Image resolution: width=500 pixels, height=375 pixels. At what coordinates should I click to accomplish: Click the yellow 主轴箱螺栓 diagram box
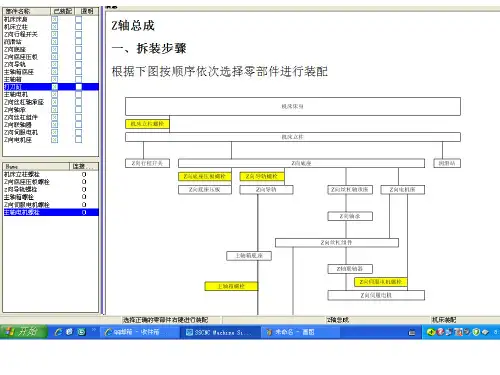(x=231, y=286)
